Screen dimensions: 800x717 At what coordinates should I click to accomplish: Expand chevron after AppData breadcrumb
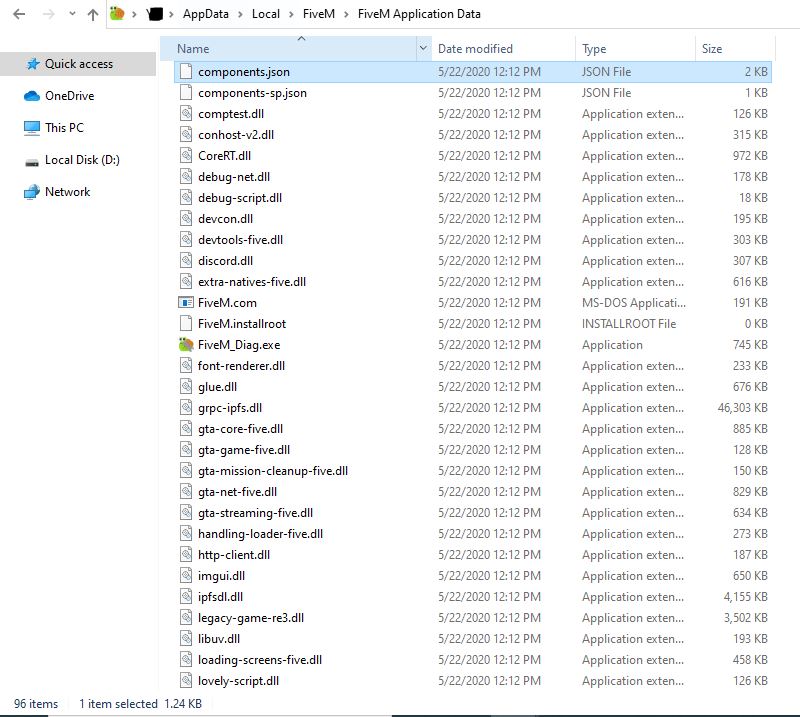pos(240,14)
